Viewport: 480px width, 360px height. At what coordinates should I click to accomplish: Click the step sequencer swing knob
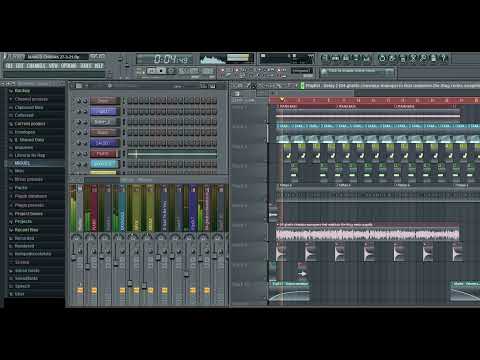[x=110, y=86]
